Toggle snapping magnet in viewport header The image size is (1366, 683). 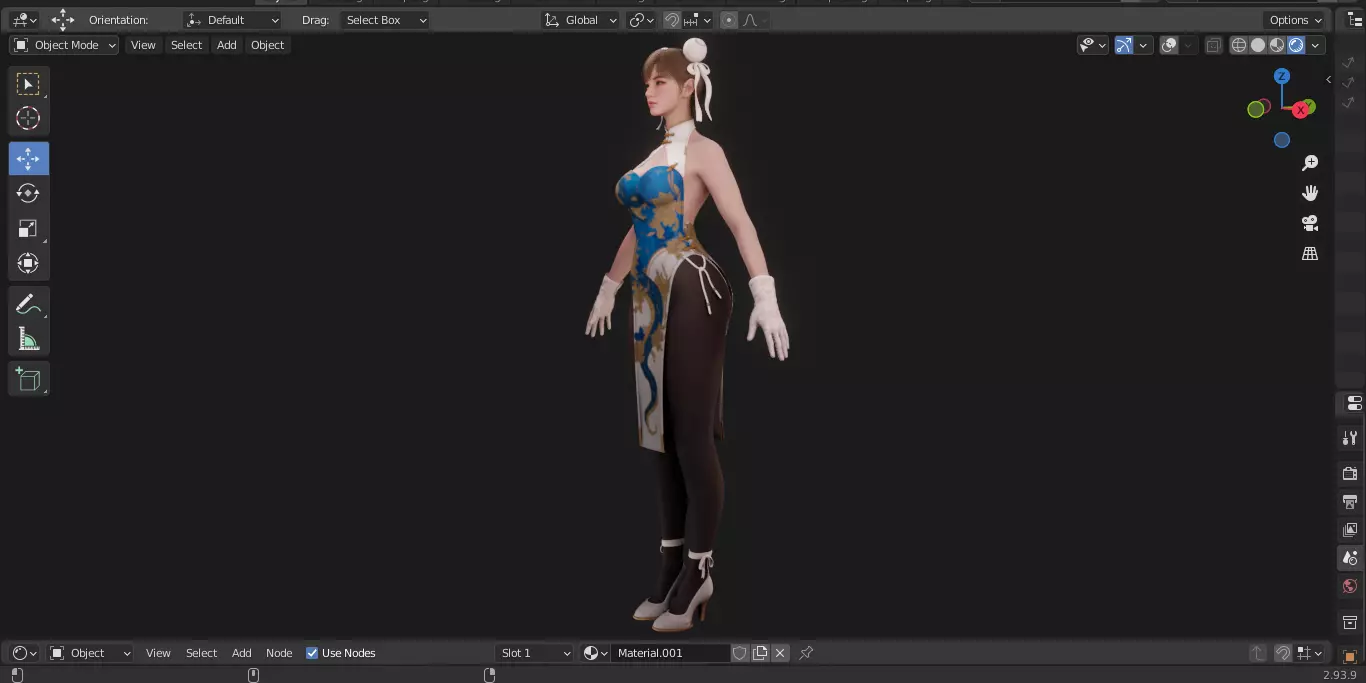point(672,20)
